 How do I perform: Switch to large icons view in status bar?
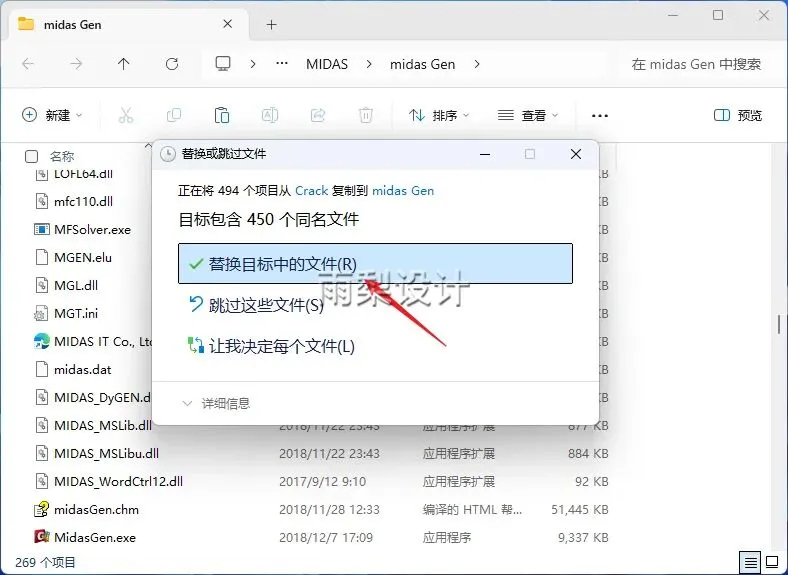point(771,562)
